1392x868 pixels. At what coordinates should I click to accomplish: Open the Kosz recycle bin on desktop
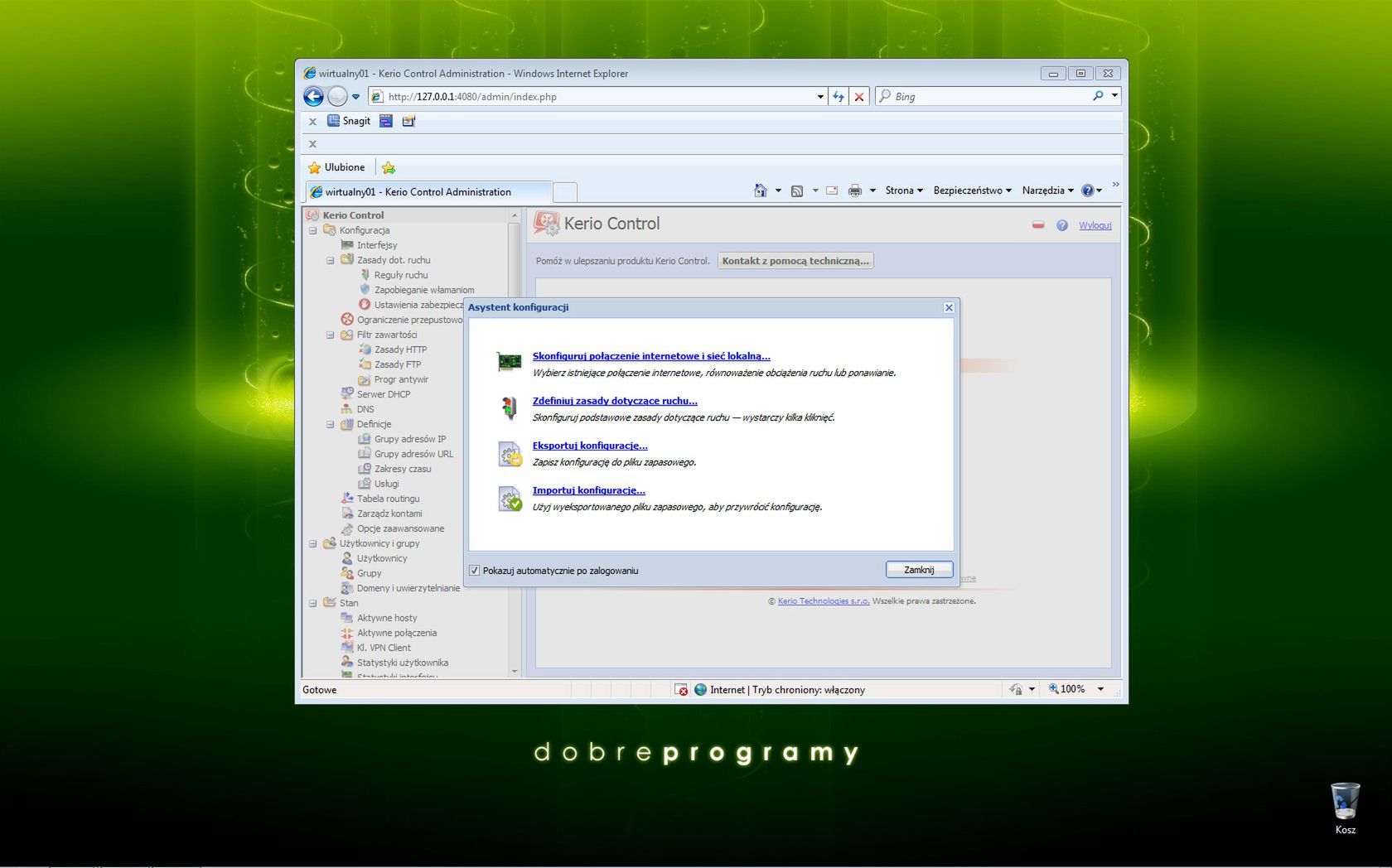tap(1345, 808)
